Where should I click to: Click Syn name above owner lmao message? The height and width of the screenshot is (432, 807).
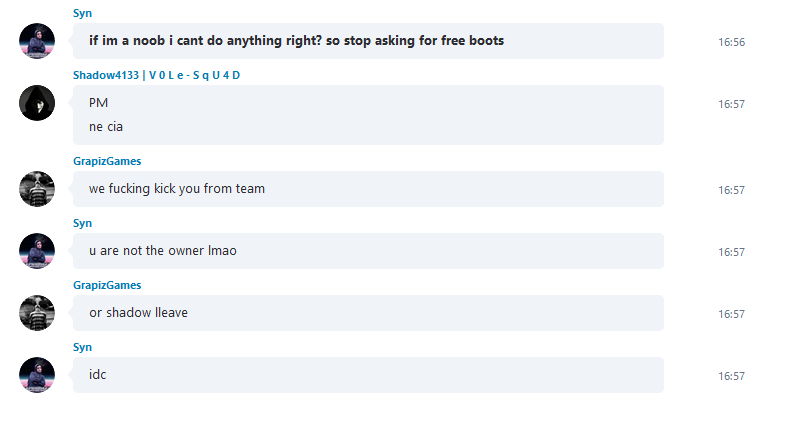pyautogui.click(x=82, y=223)
